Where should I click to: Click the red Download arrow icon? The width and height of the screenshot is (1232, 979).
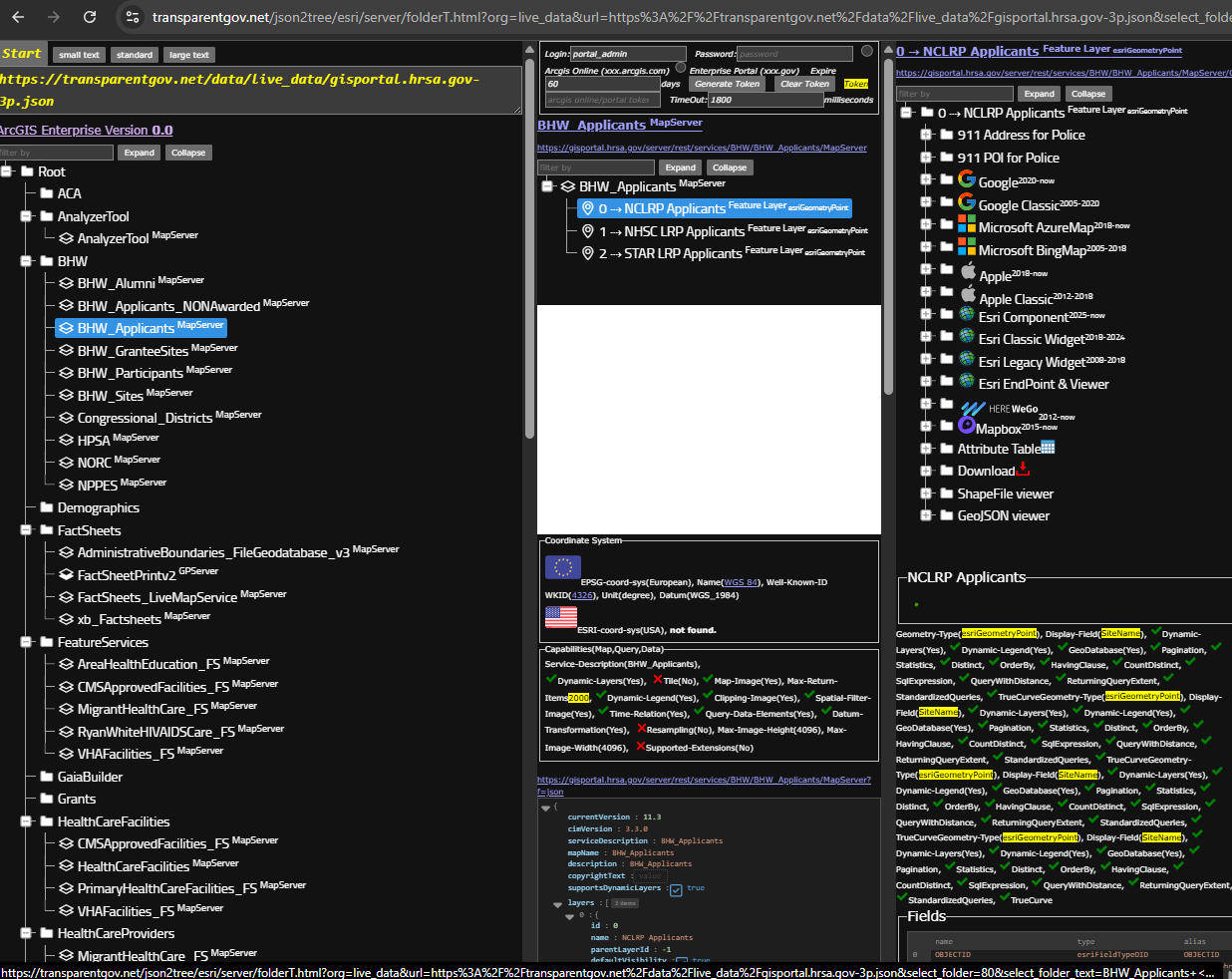[1023, 470]
